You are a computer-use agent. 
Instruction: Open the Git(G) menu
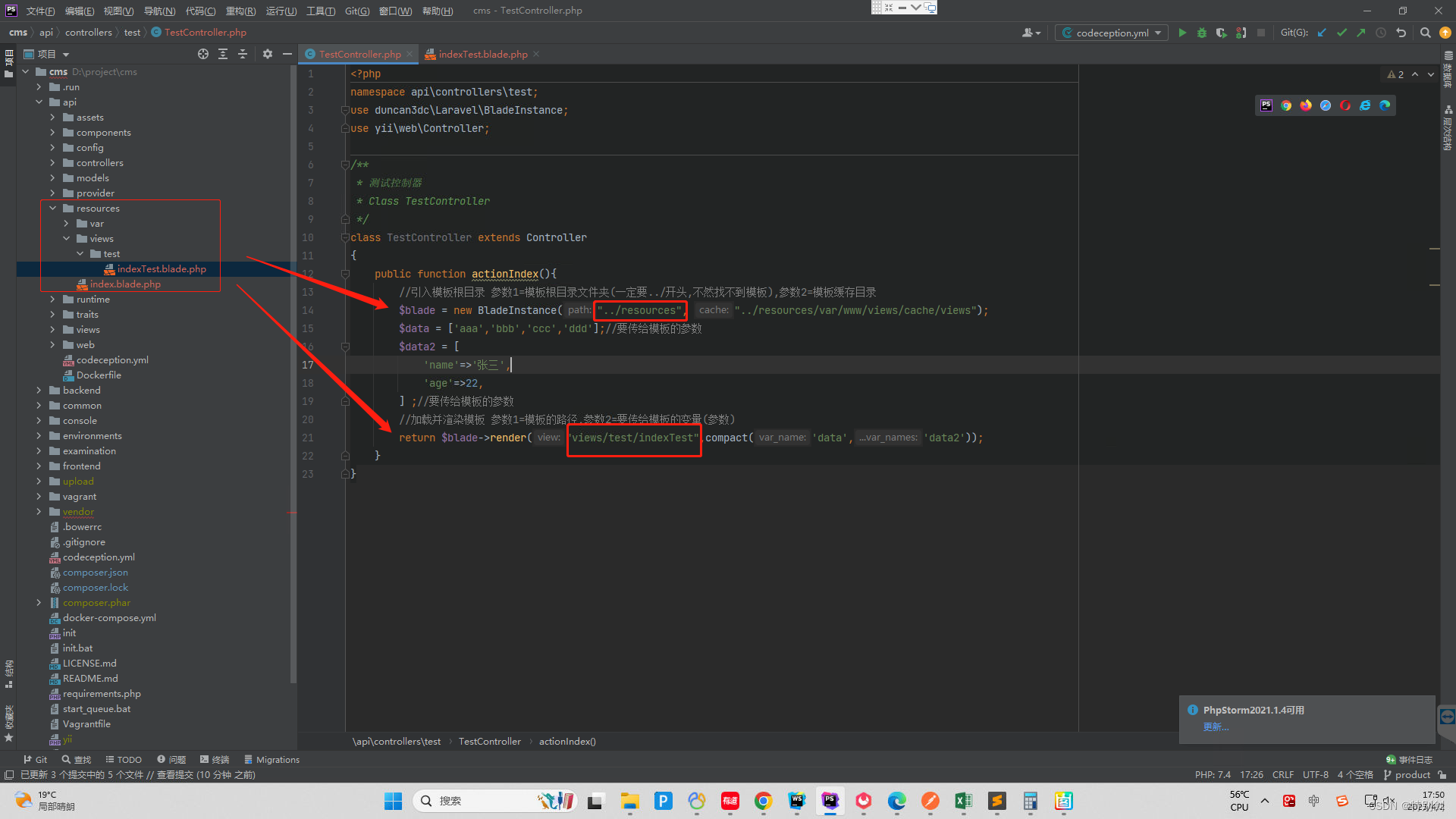coord(357,11)
